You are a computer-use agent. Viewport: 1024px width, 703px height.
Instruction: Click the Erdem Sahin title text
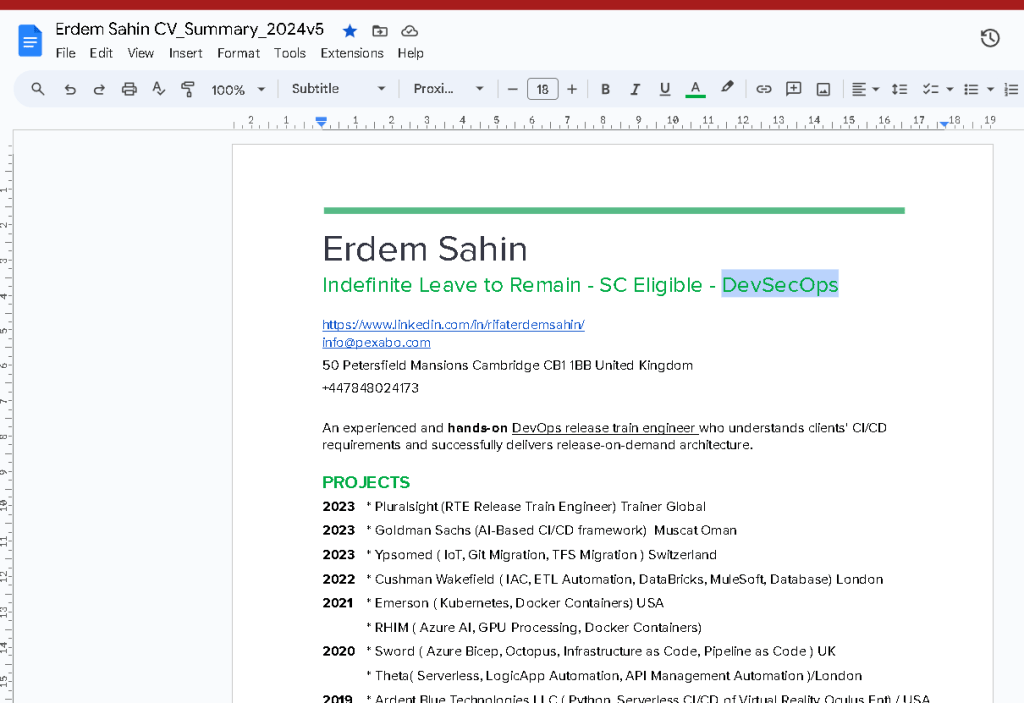click(x=424, y=249)
